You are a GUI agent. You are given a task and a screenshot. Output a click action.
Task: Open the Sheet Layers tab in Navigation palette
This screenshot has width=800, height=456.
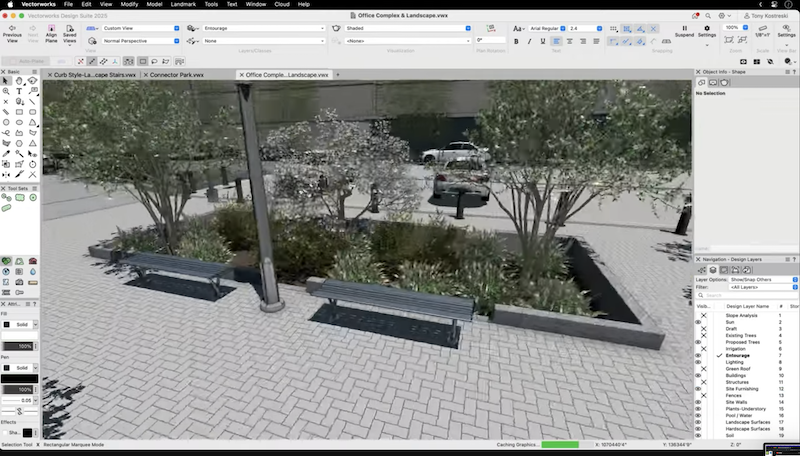tap(724, 270)
